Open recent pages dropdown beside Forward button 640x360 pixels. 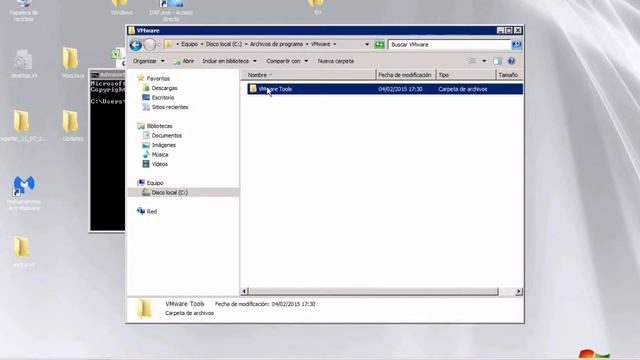coord(159,44)
